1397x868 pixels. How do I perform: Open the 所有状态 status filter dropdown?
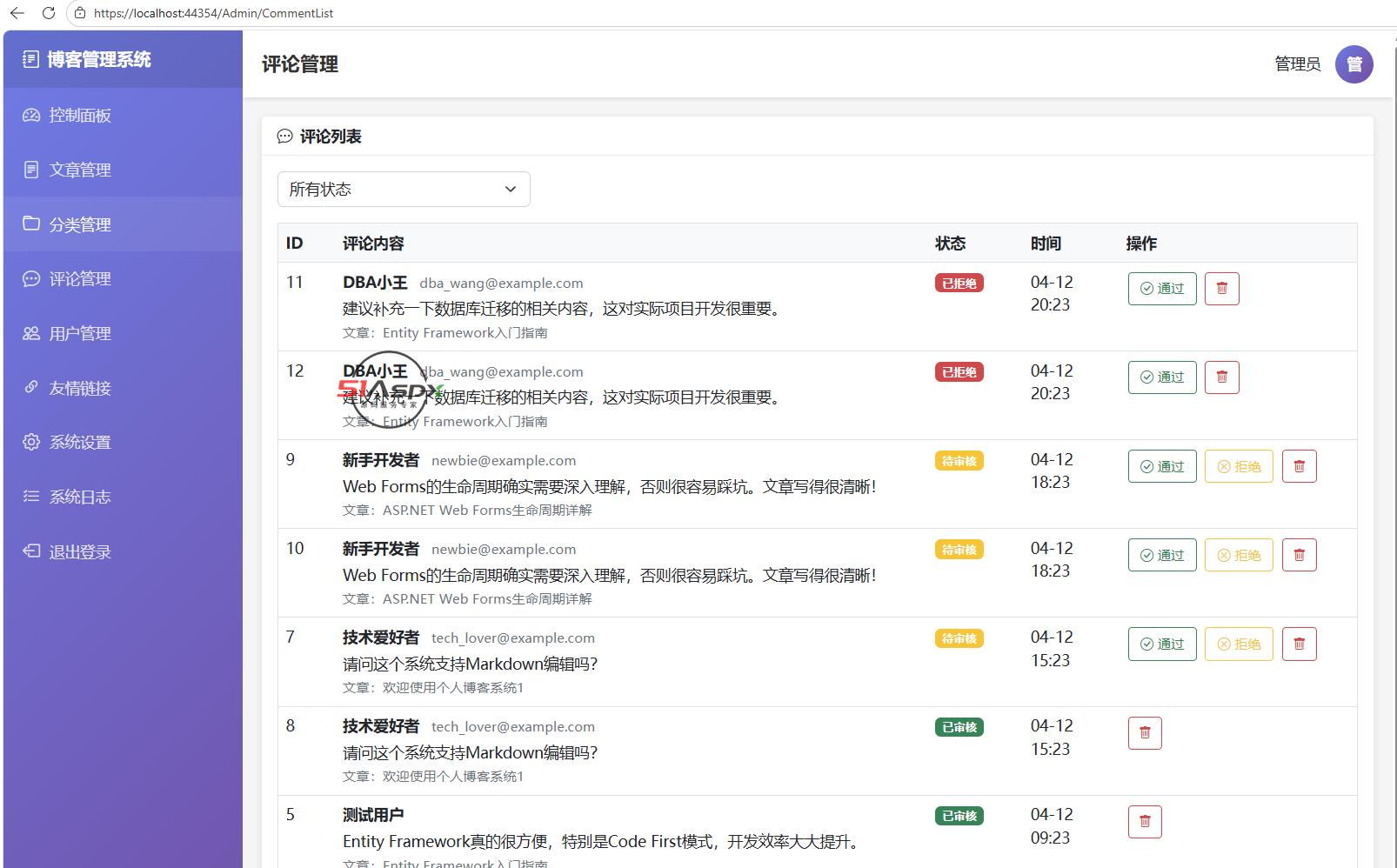tap(404, 190)
